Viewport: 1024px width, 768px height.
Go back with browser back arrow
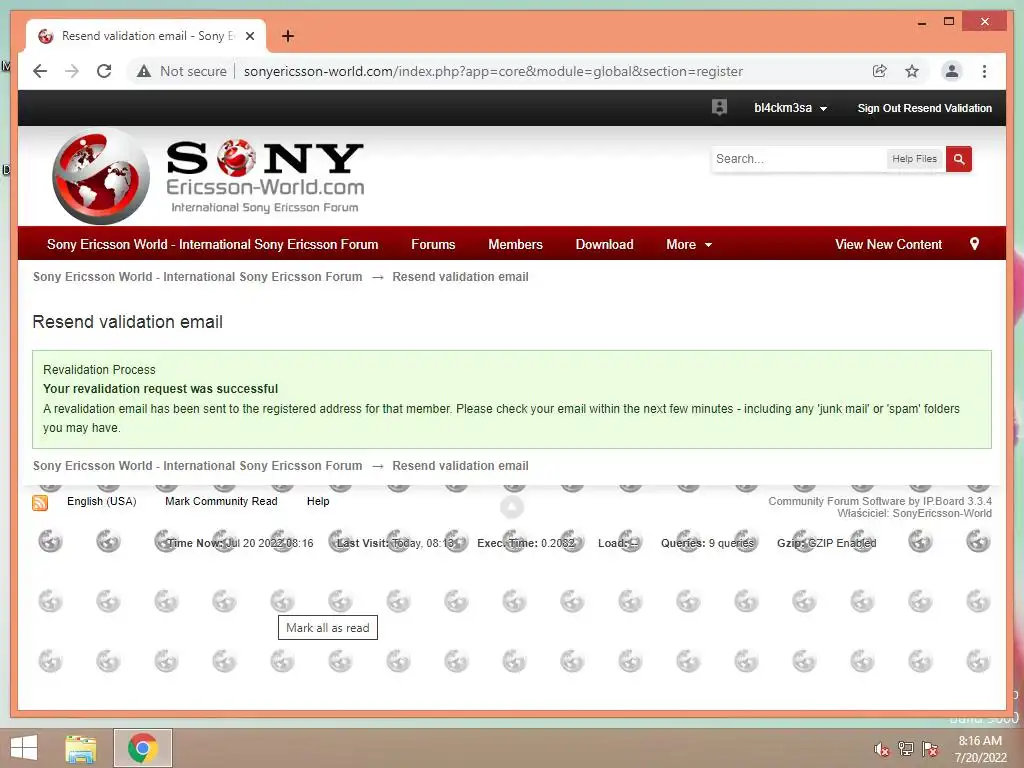click(x=40, y=71)
